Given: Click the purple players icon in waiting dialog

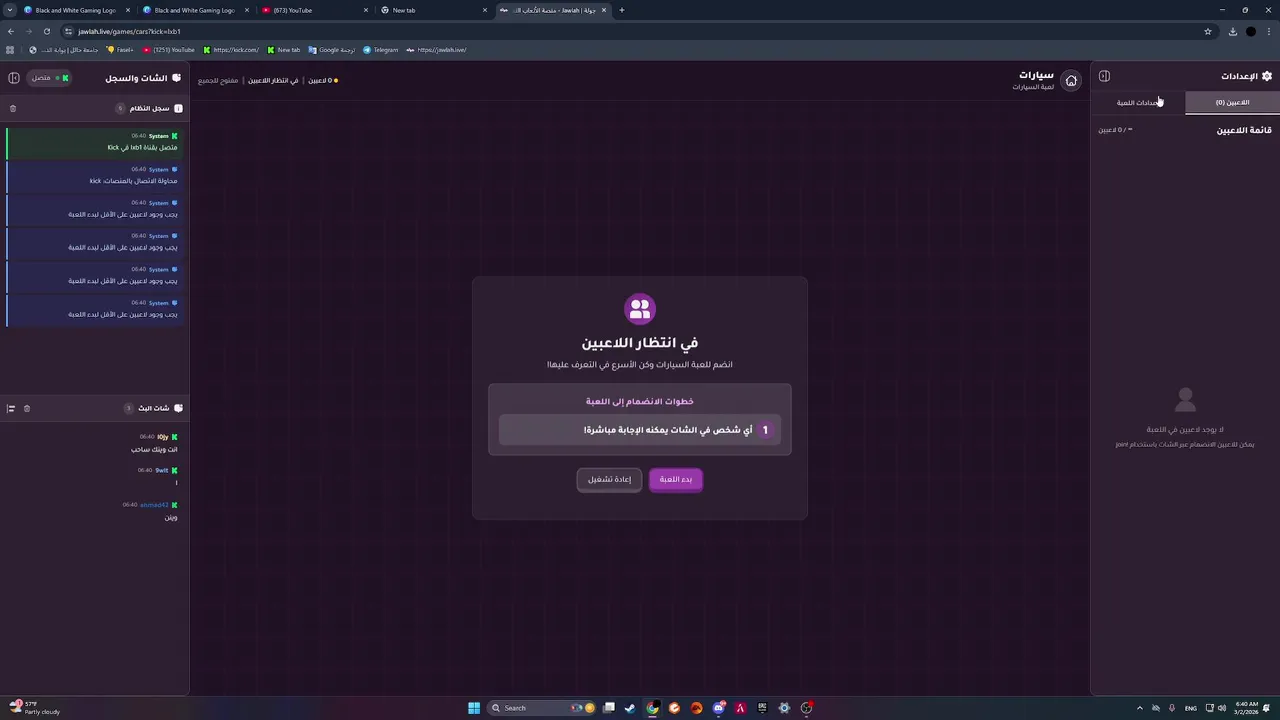Looking at the screenshot, I should (640, 308).
